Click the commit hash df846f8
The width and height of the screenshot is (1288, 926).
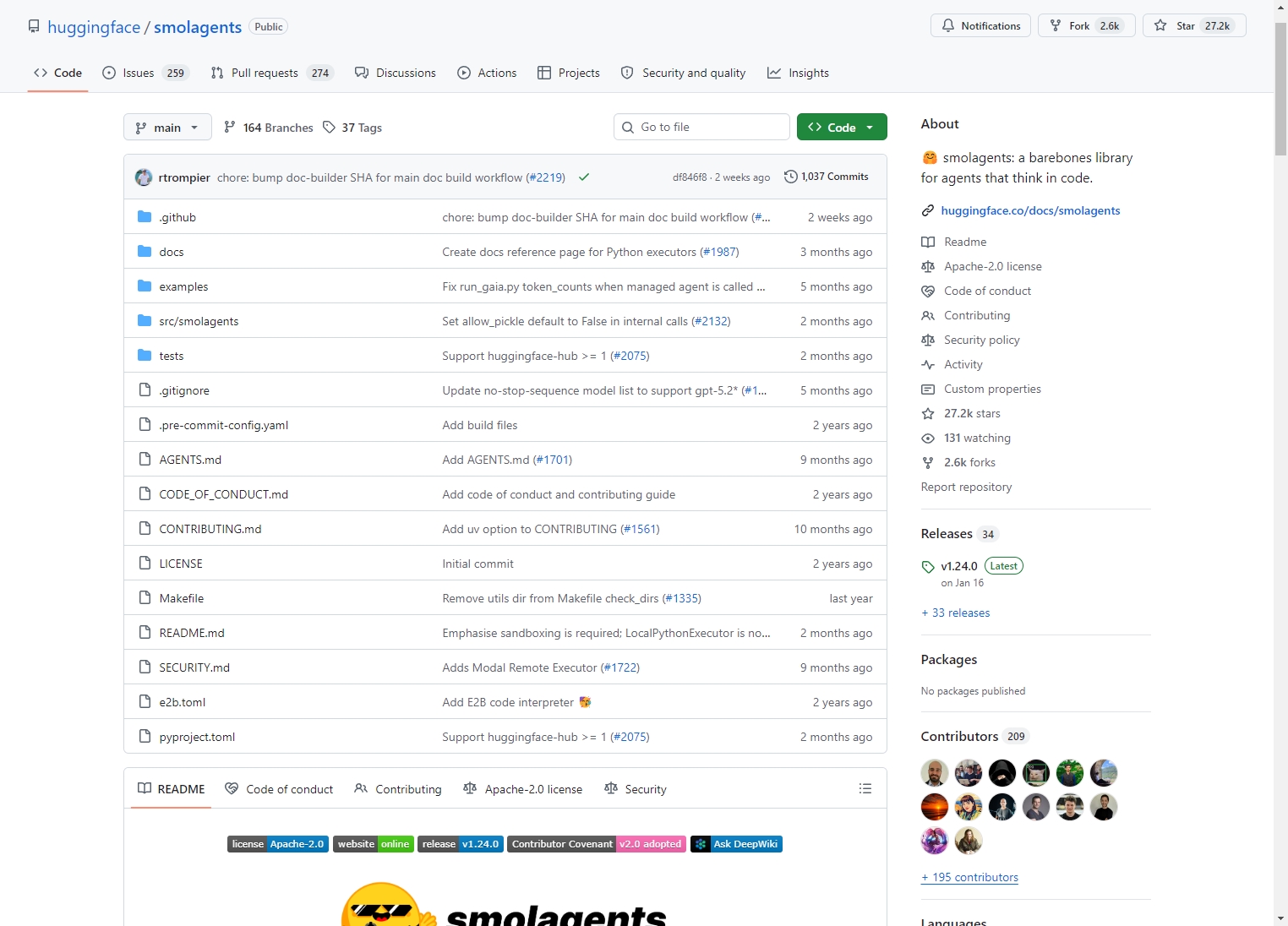[690, 177]
